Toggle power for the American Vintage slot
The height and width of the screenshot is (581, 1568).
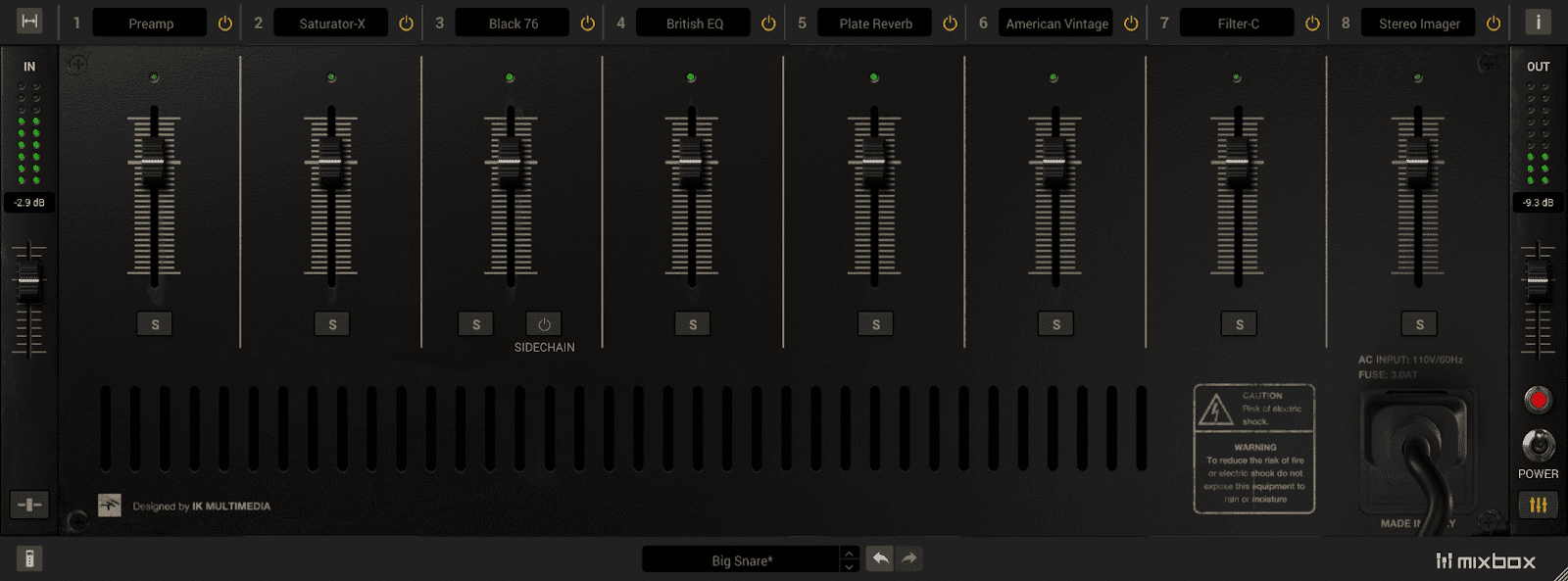[1132, 24]
